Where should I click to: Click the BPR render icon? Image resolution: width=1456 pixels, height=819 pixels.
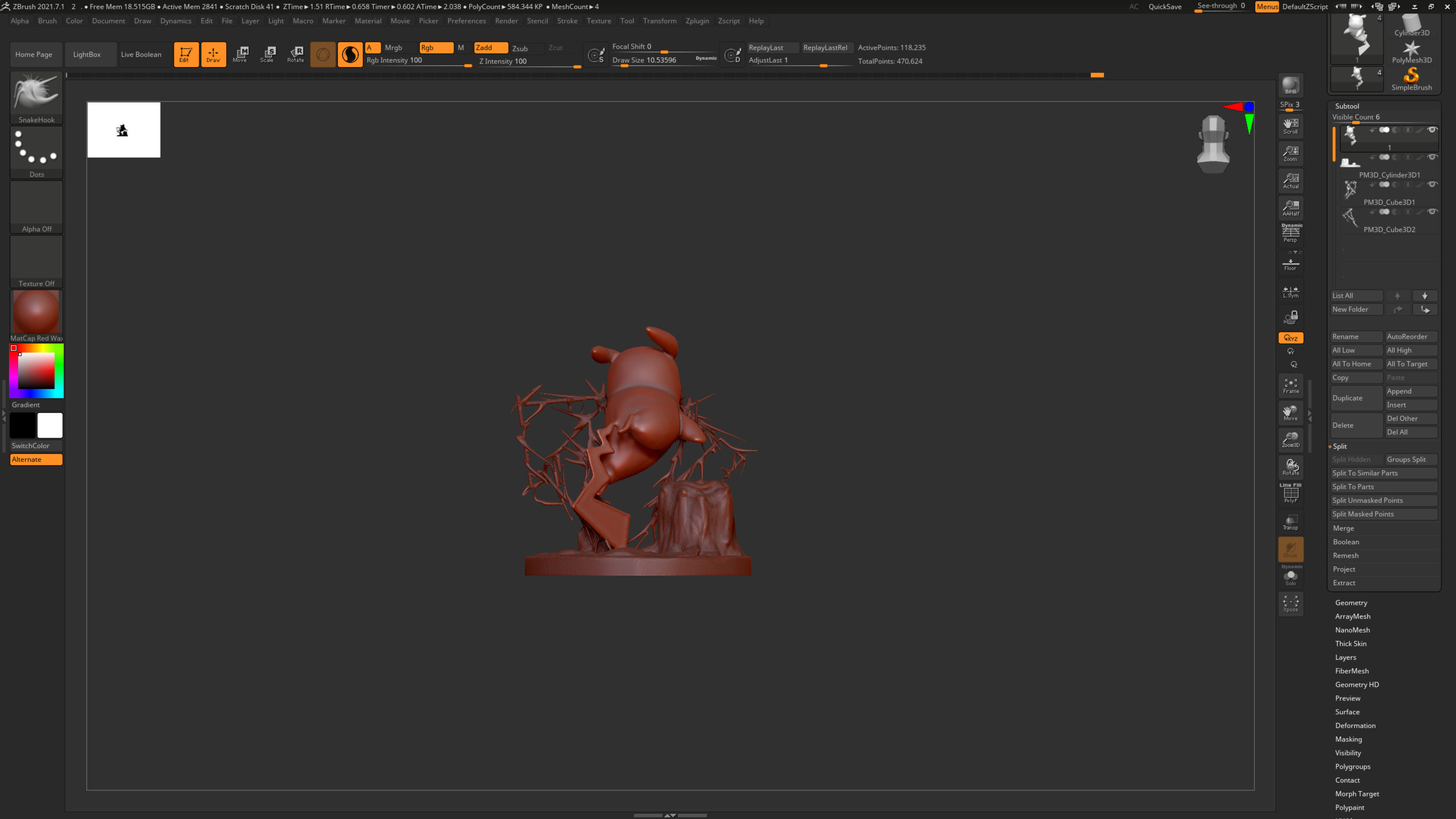[1290, 85]
